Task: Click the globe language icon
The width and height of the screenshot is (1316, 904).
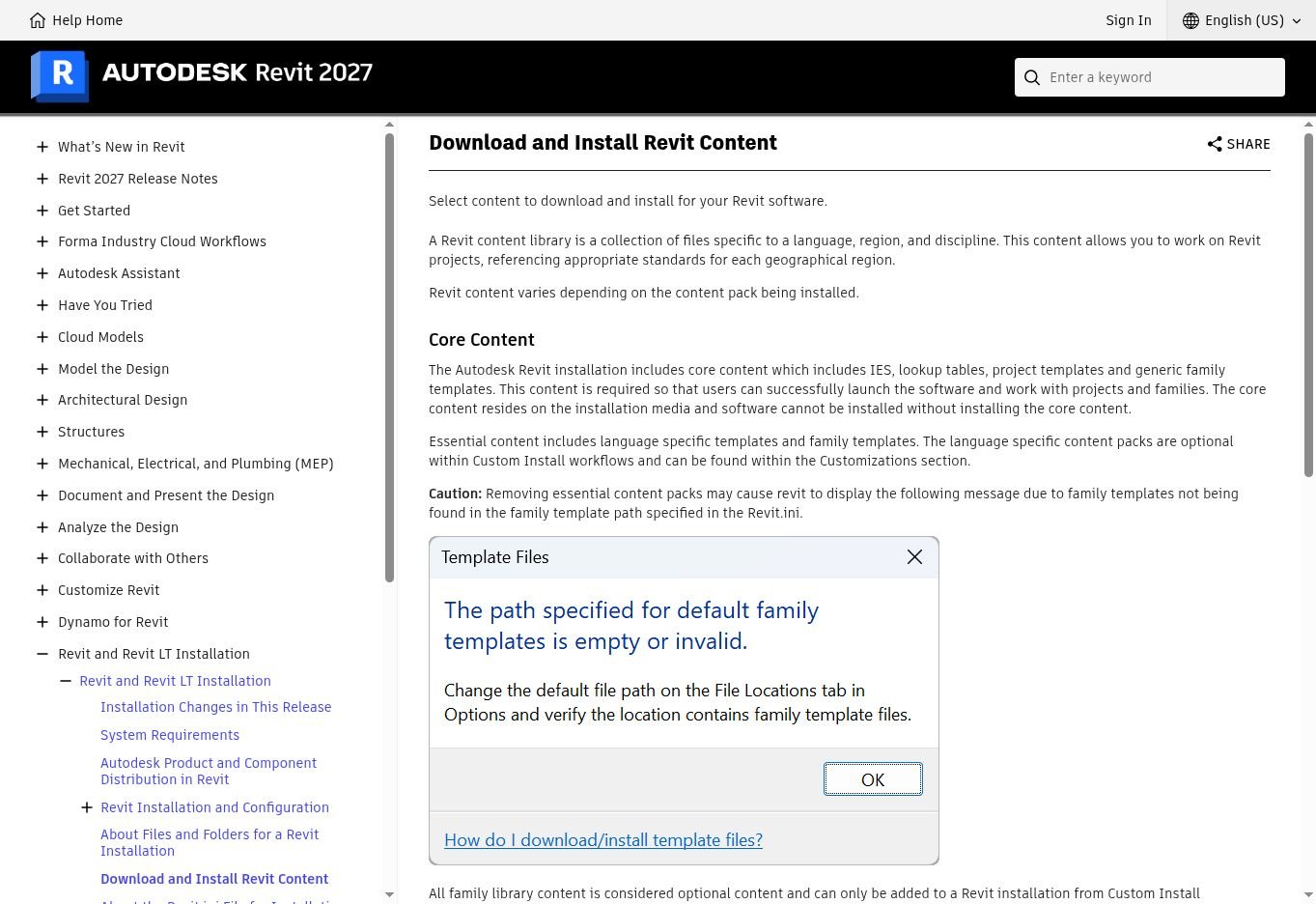Action: (1190, 20)
